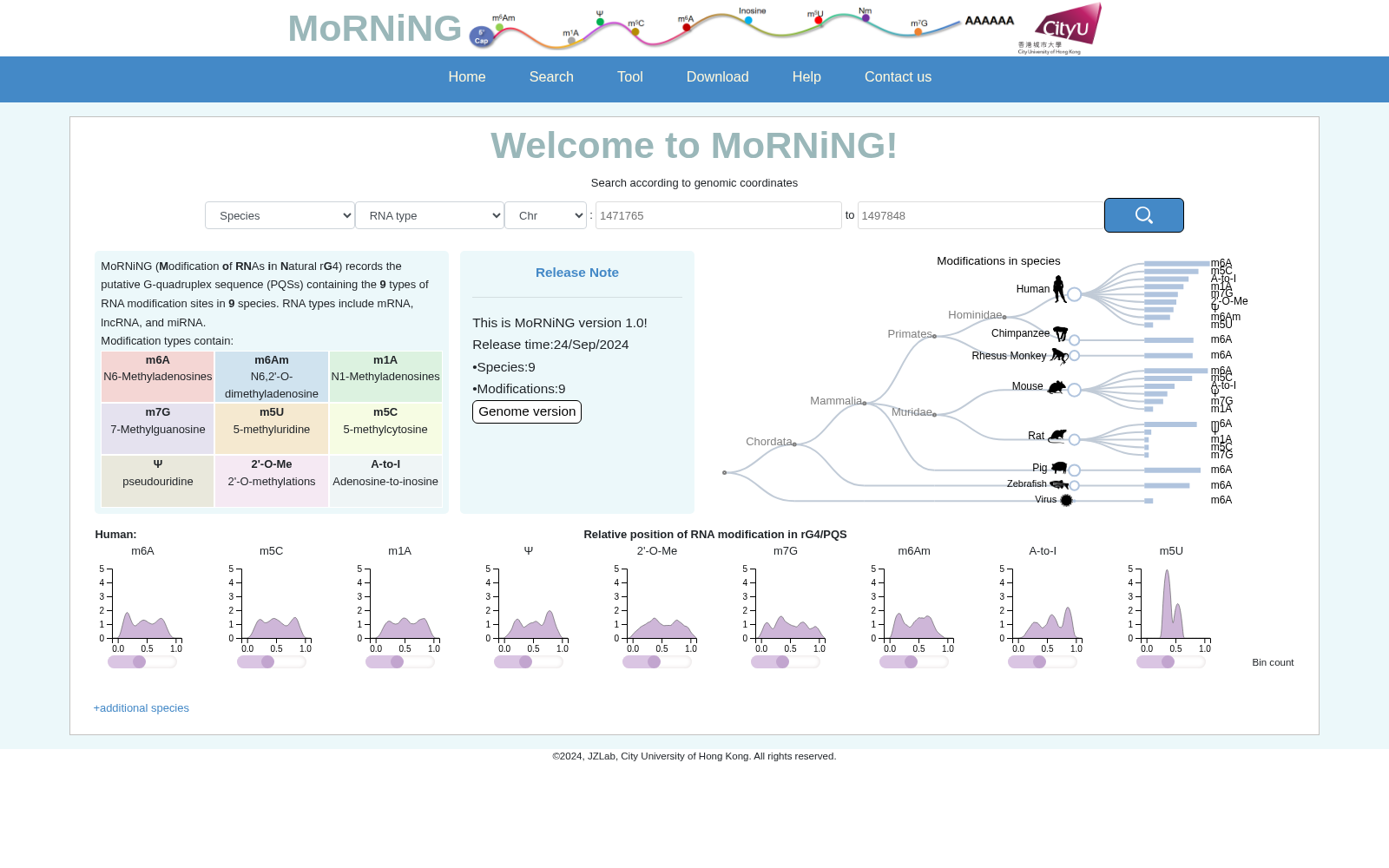This screenshot has width=1389, height=868.
Task: Click the m5U bin count slider
Action: click(1170, 662)
